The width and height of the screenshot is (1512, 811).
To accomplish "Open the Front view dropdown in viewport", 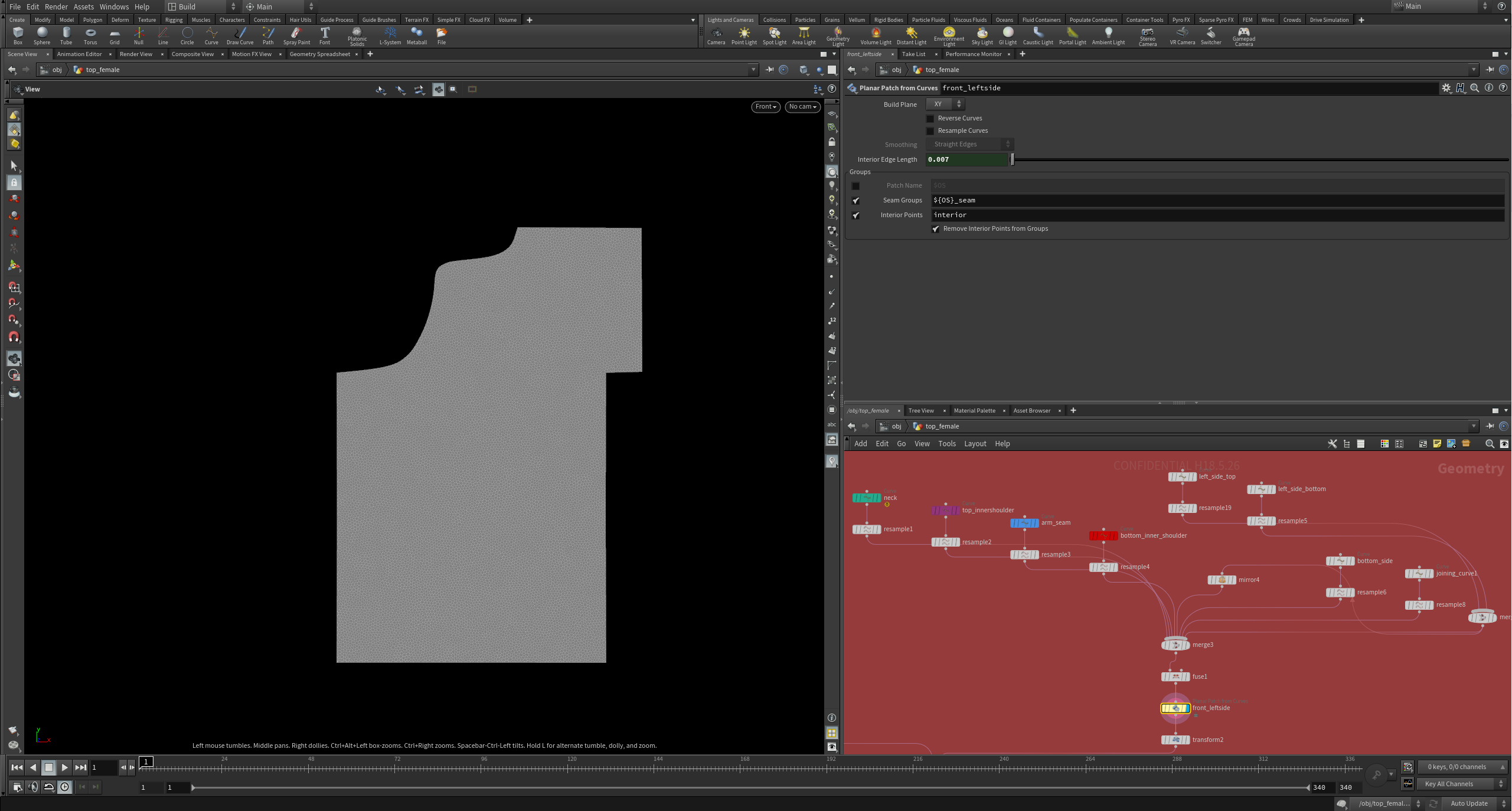I will (x=765, y=107).
